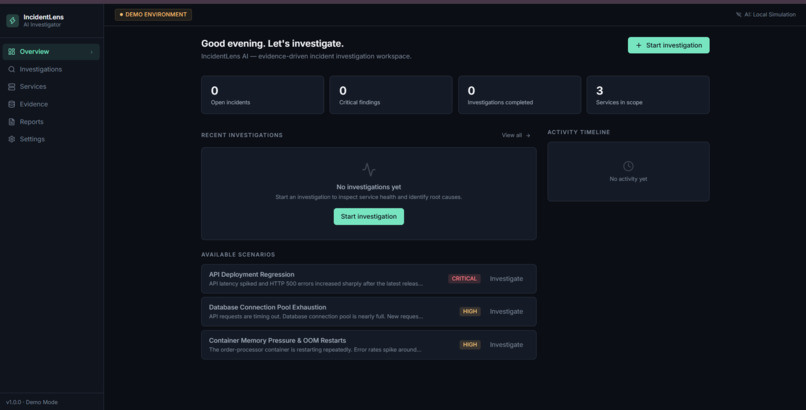Click the arrow icon next to View all
Viewport: 806px width, 410px height.
pos(528,136)
